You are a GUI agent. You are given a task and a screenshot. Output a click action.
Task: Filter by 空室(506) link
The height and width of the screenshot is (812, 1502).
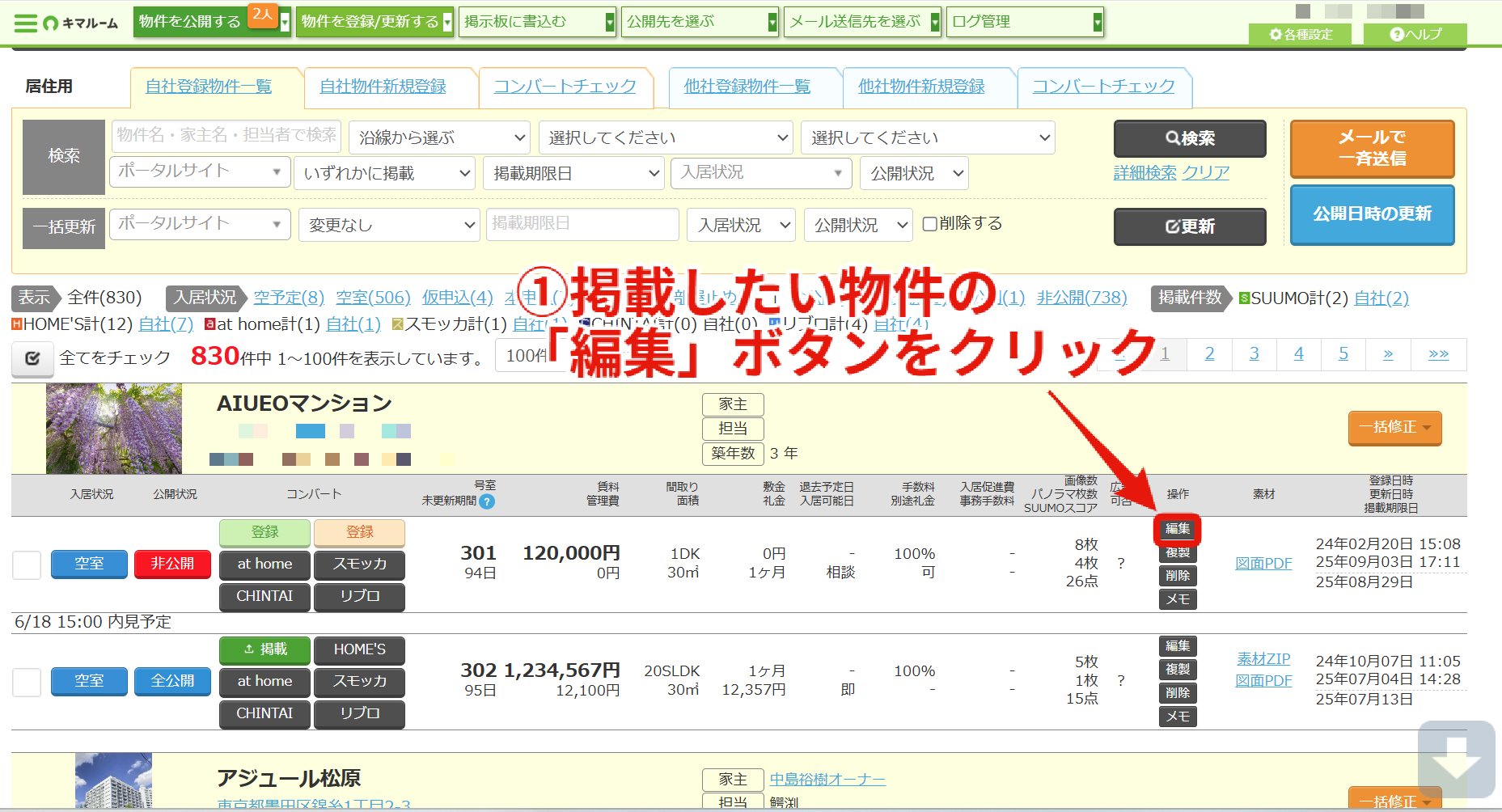(x=373, y=298)
